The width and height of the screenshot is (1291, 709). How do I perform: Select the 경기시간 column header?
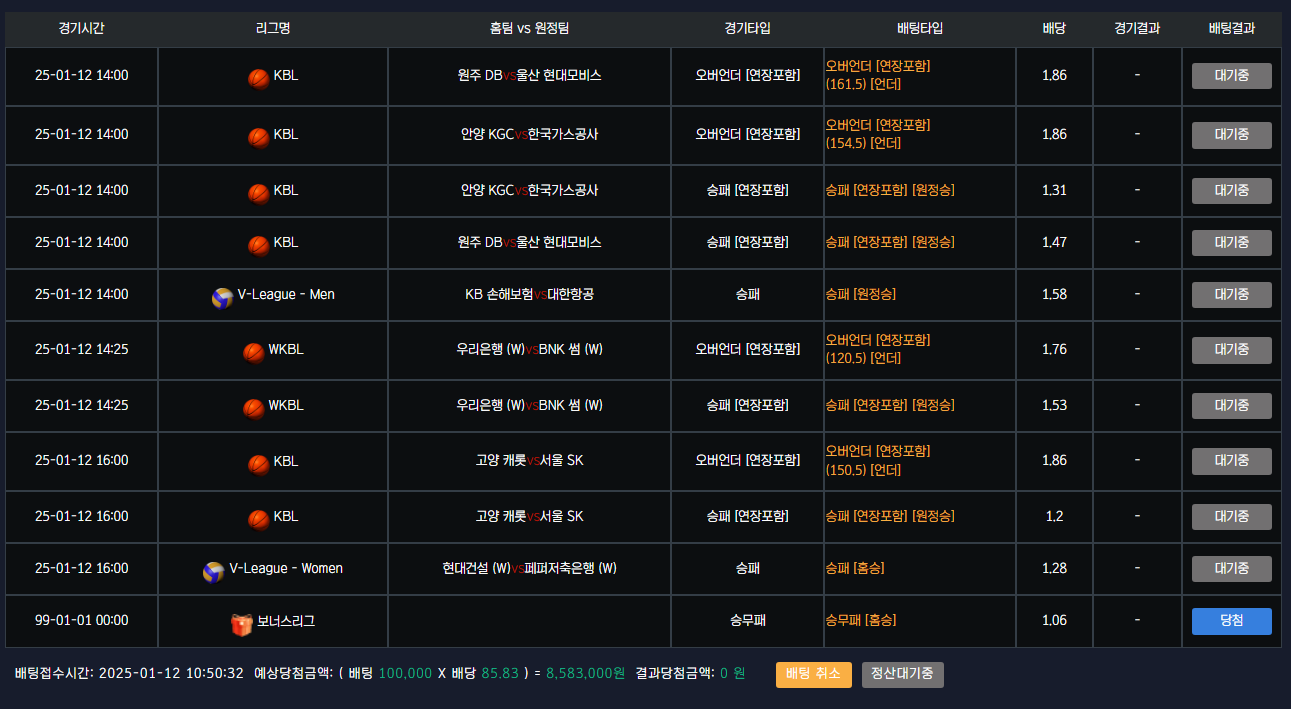(81, 28)
